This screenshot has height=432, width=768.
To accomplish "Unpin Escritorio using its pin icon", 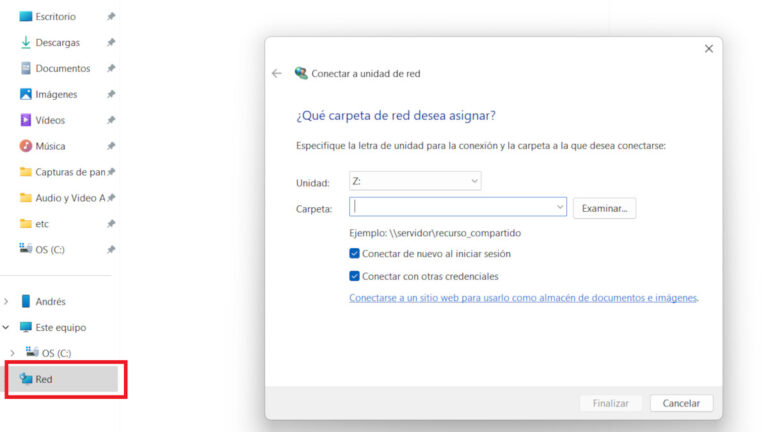I will point(111,17).
